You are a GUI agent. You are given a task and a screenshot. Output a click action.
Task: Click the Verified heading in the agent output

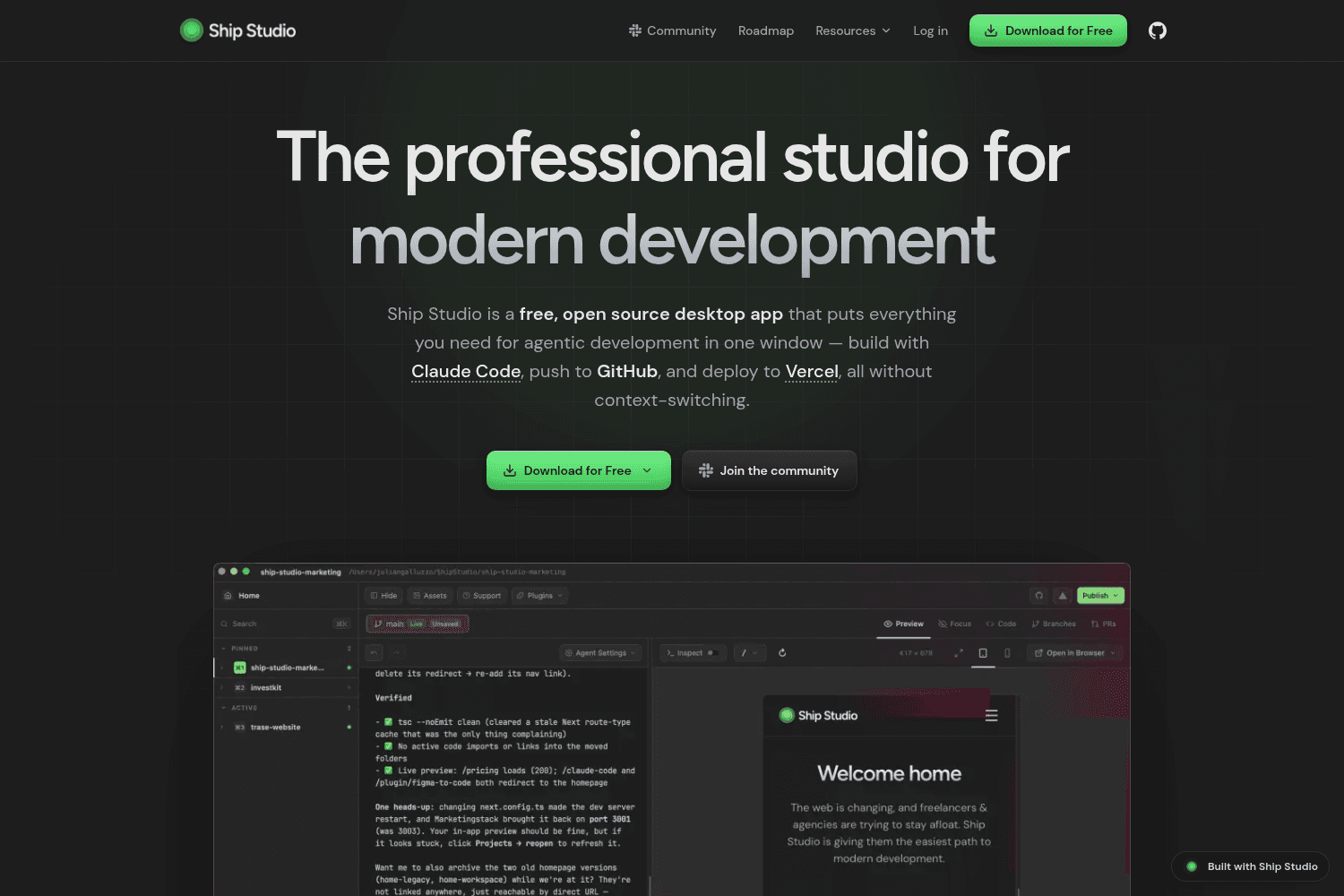click(393, 698)
